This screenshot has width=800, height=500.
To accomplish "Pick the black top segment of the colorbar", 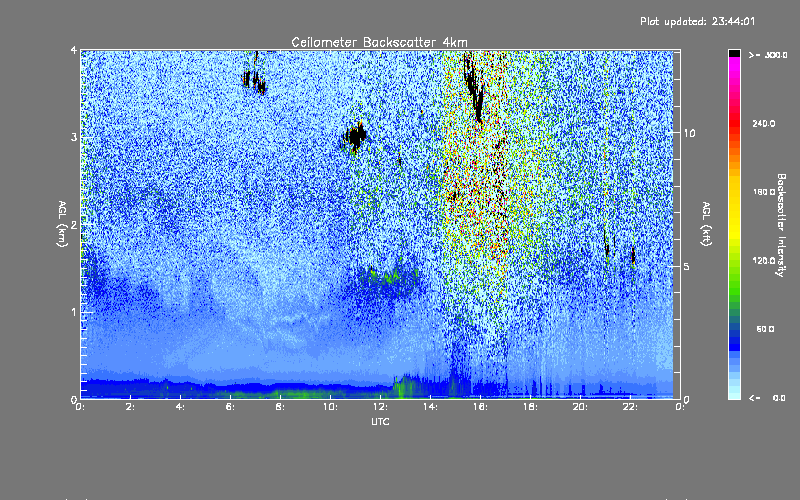I will point(734,54).
